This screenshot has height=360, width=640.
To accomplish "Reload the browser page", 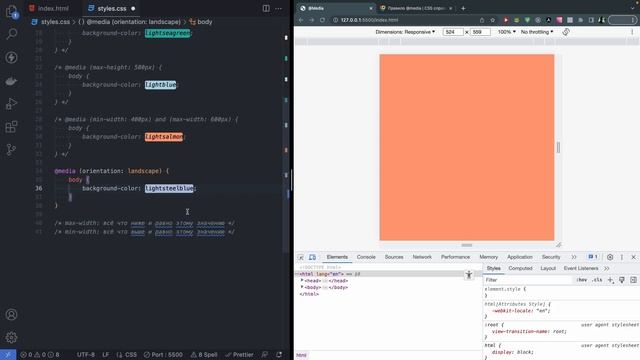I will [322, 20].
